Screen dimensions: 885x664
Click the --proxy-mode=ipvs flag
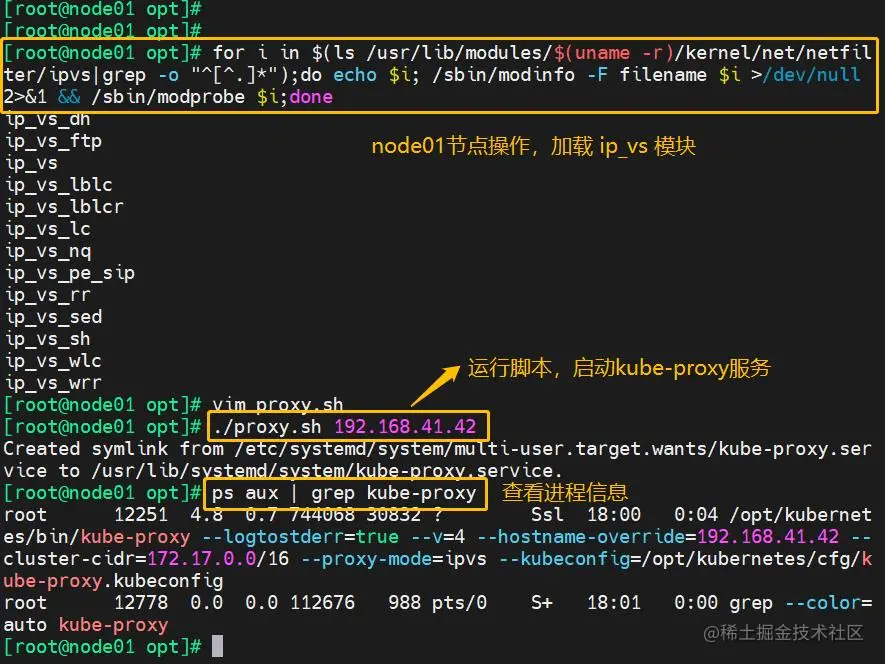[393, 559]
